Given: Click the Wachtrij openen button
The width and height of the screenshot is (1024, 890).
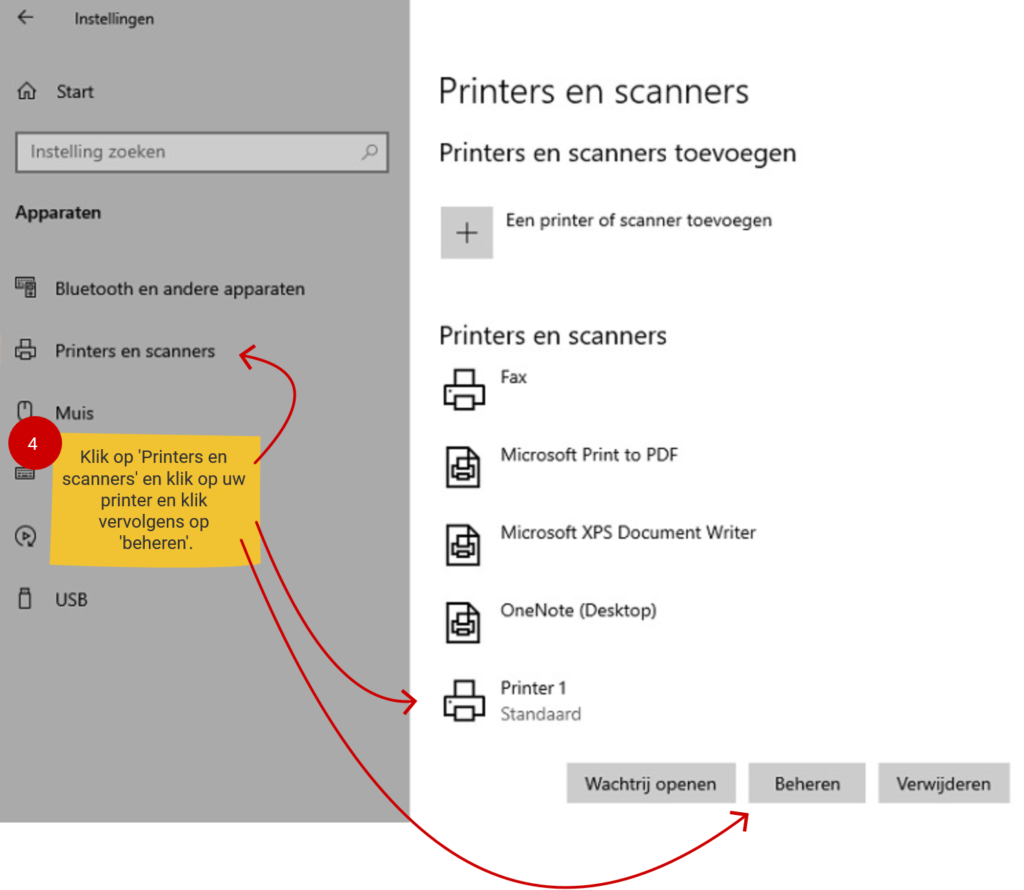Looking at the screenshot, I should point(650,783).
